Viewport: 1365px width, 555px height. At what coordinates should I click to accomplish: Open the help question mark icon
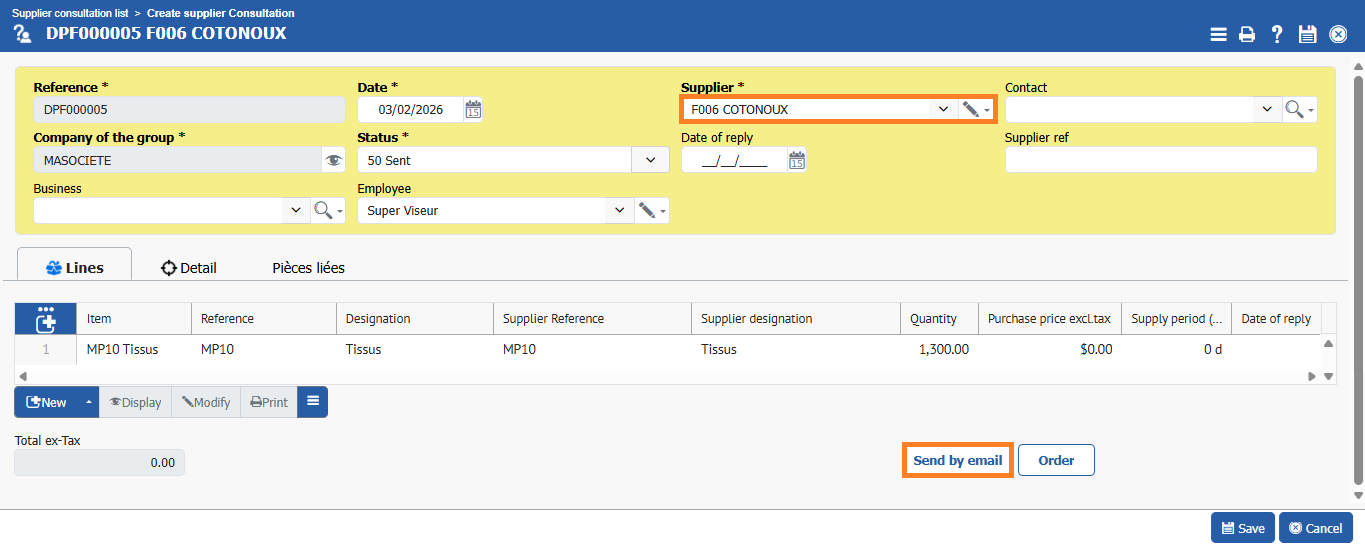click(x=1277, y=34)
